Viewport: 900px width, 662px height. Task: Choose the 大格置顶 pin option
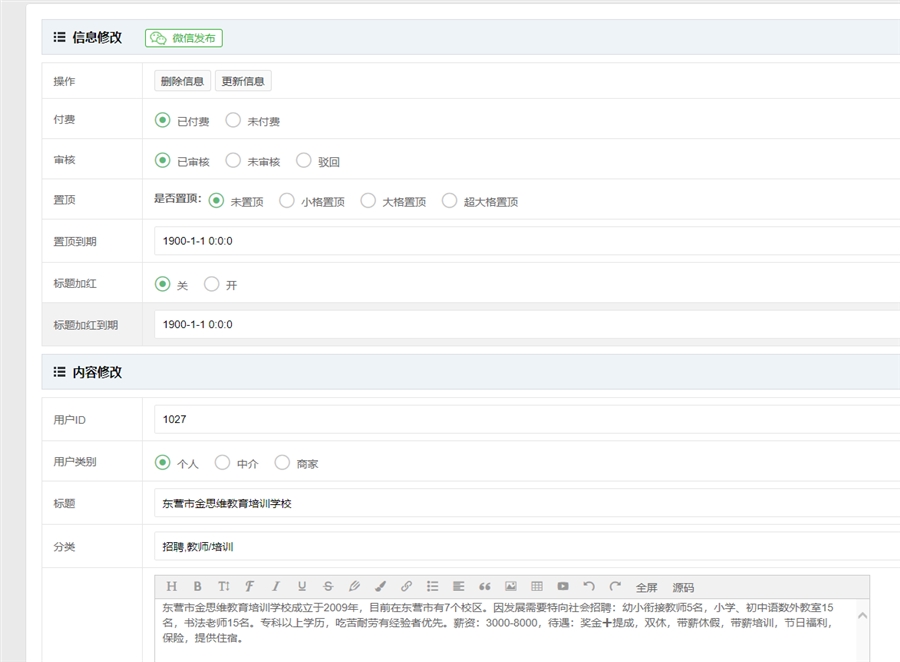368,201
